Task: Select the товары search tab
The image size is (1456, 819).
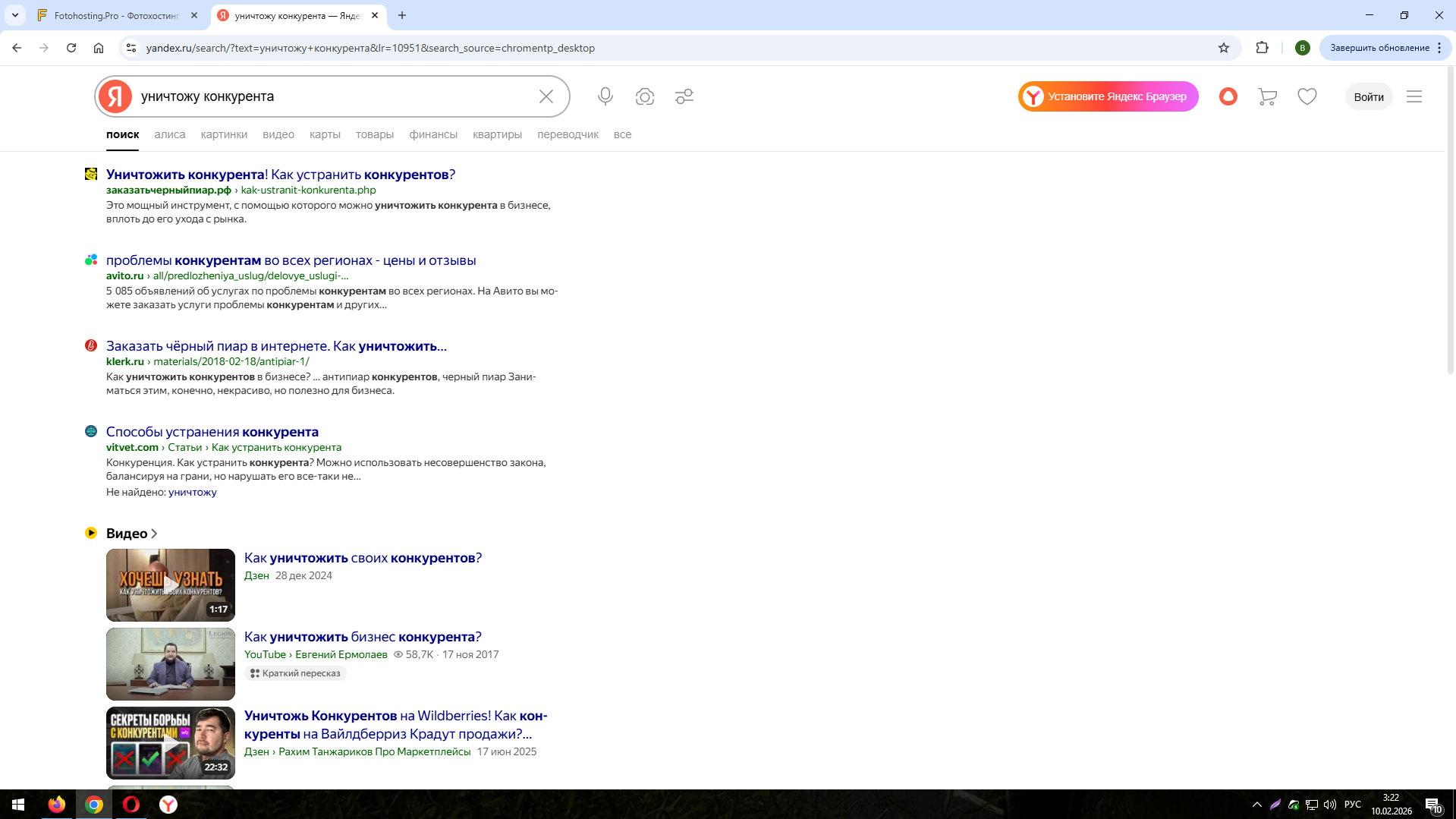Action: point(375,134)
